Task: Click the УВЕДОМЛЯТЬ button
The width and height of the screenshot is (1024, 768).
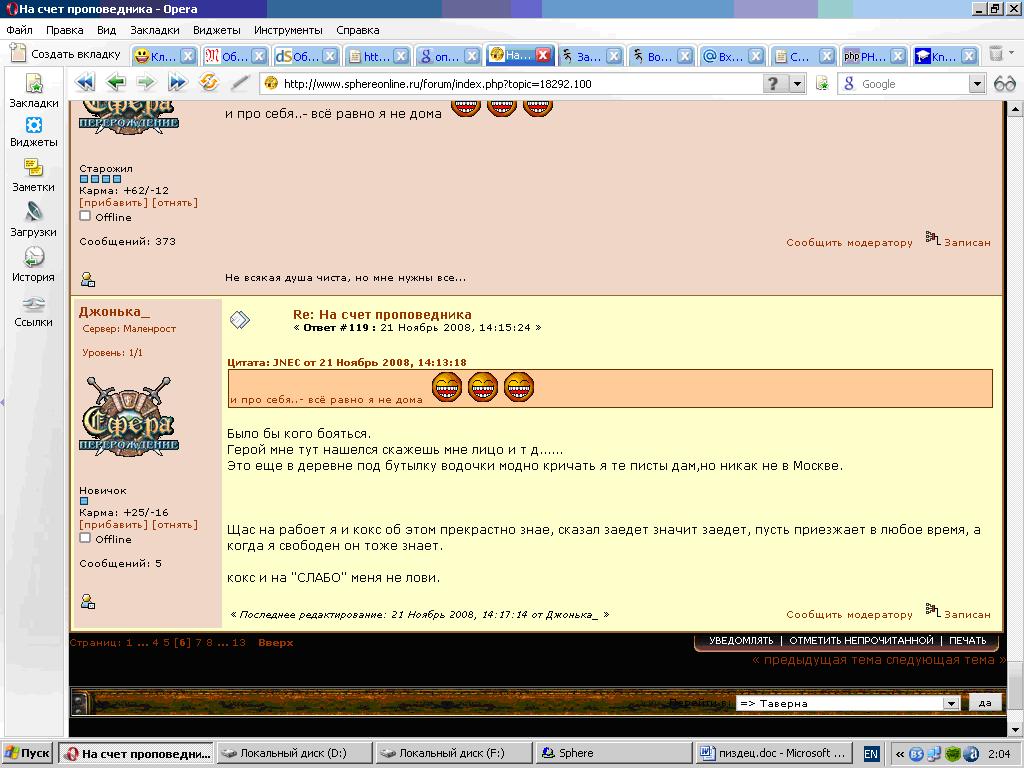Action: point(741,641)
